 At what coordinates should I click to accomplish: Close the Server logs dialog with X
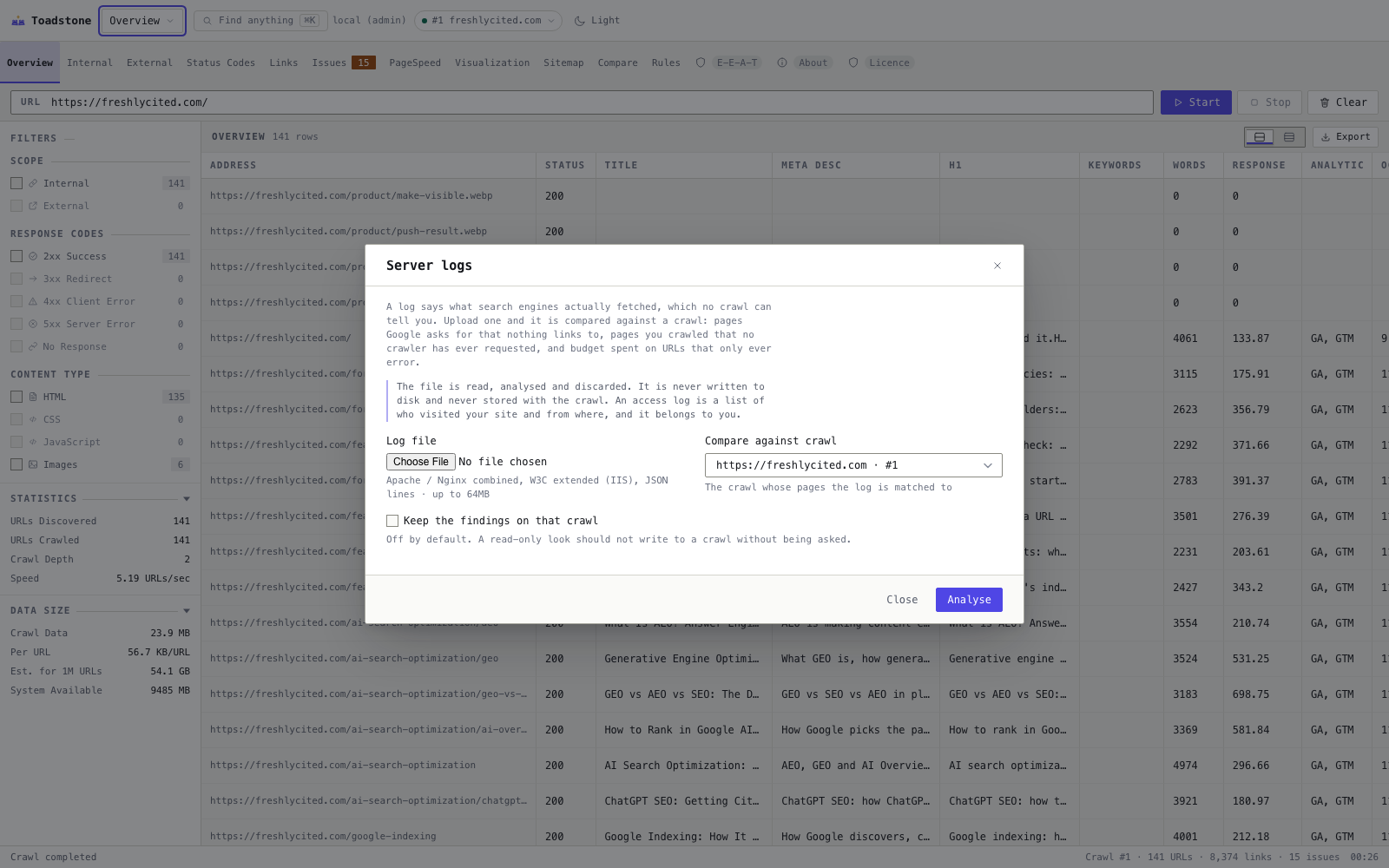(x=997, y=266)
